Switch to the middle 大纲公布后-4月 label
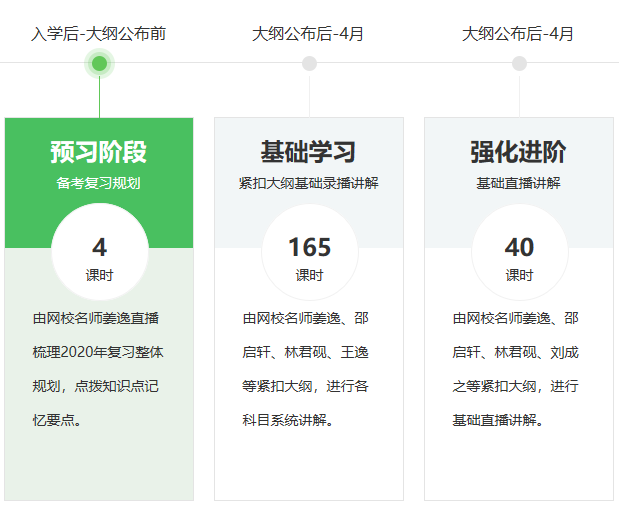The height and width of the screenshot is (508, 619). [308, 34]
